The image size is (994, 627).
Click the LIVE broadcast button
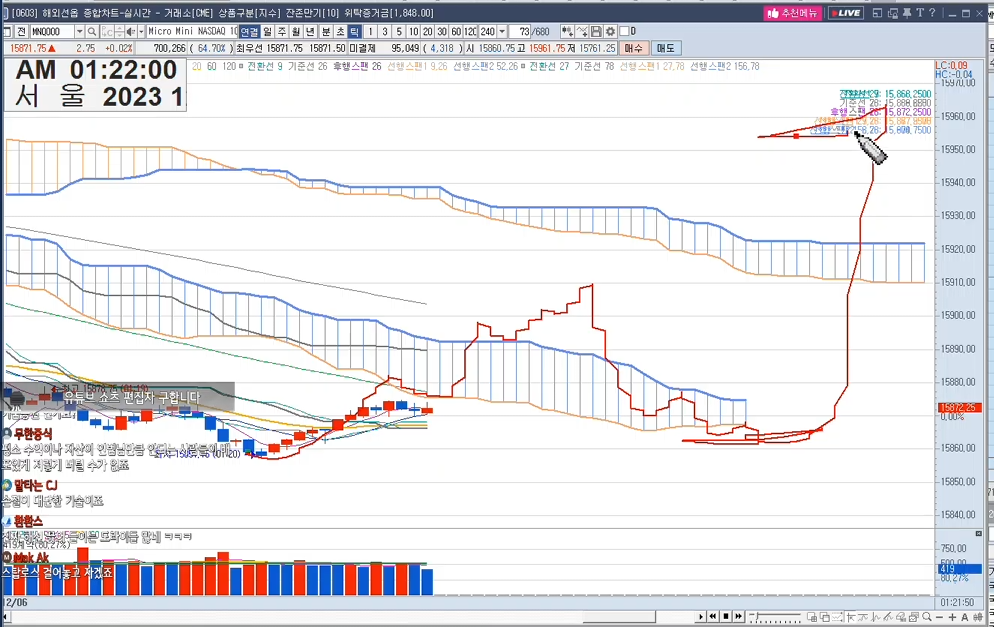[x=846, y=13]
